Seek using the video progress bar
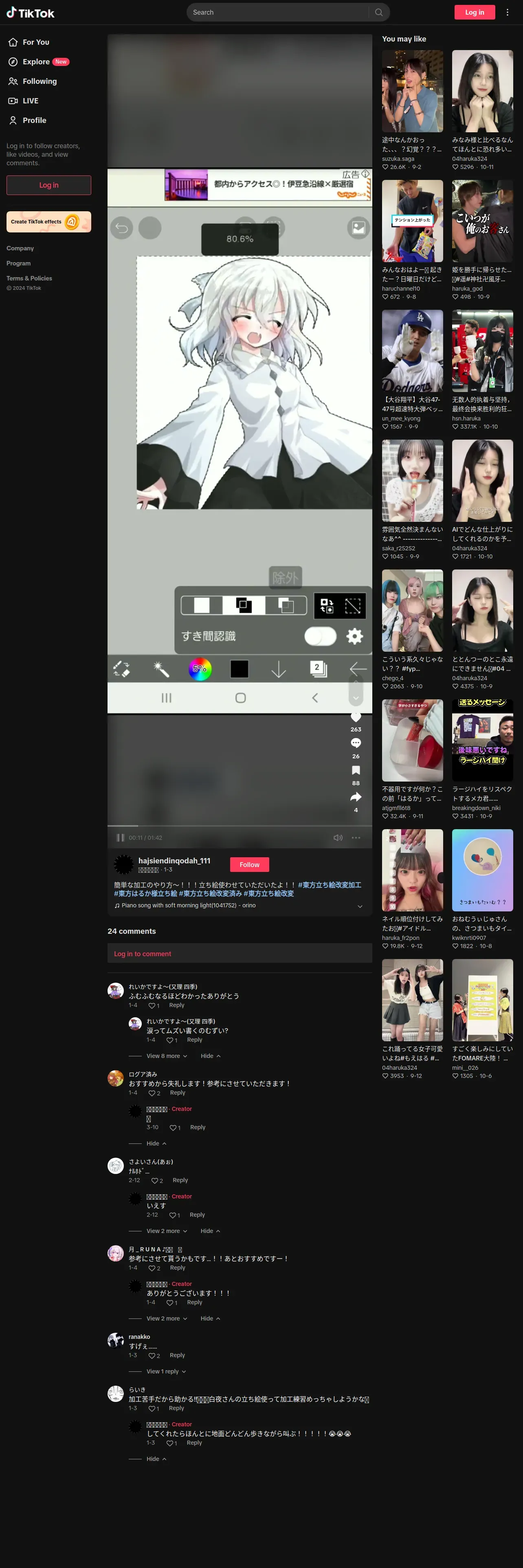 tap(240, 826)
